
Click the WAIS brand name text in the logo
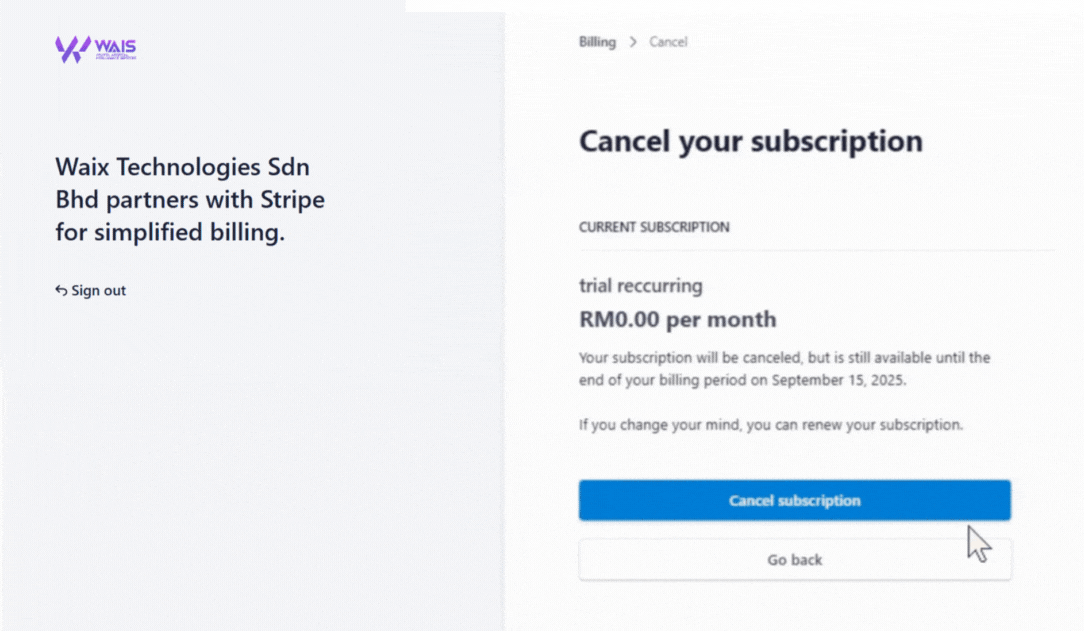click(x=115, y=46)
